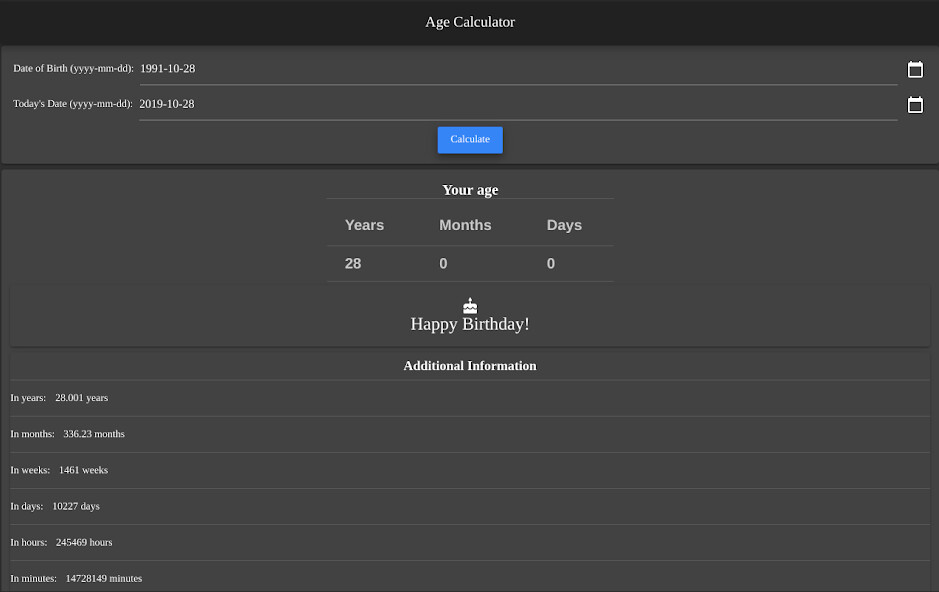This screenshot has width=939, height=592.
Task: Click the Months column header
Action: tap(464, 225)
